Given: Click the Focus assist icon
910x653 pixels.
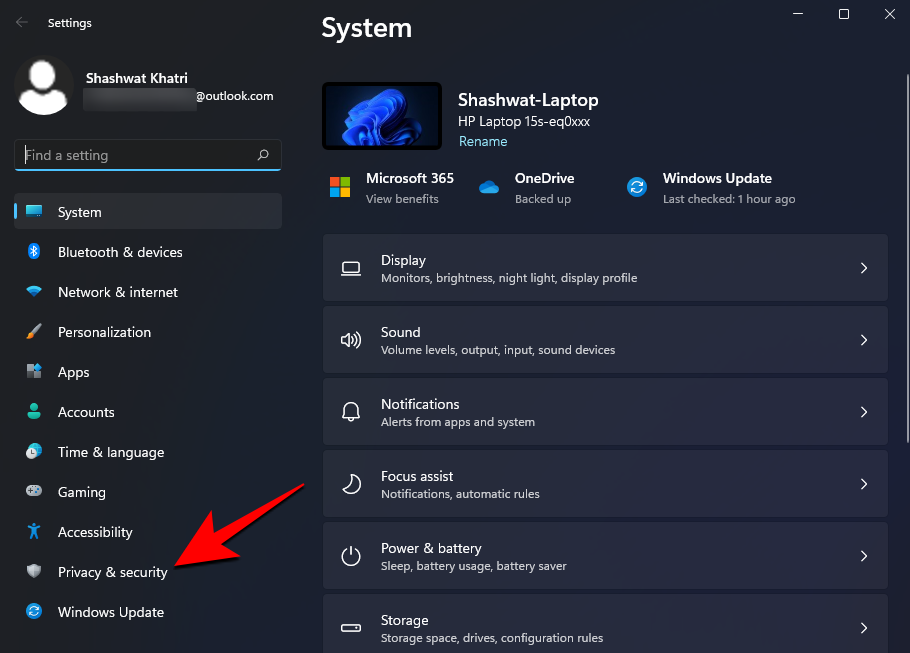Looking at the screenshot, I should click(351, 484).
